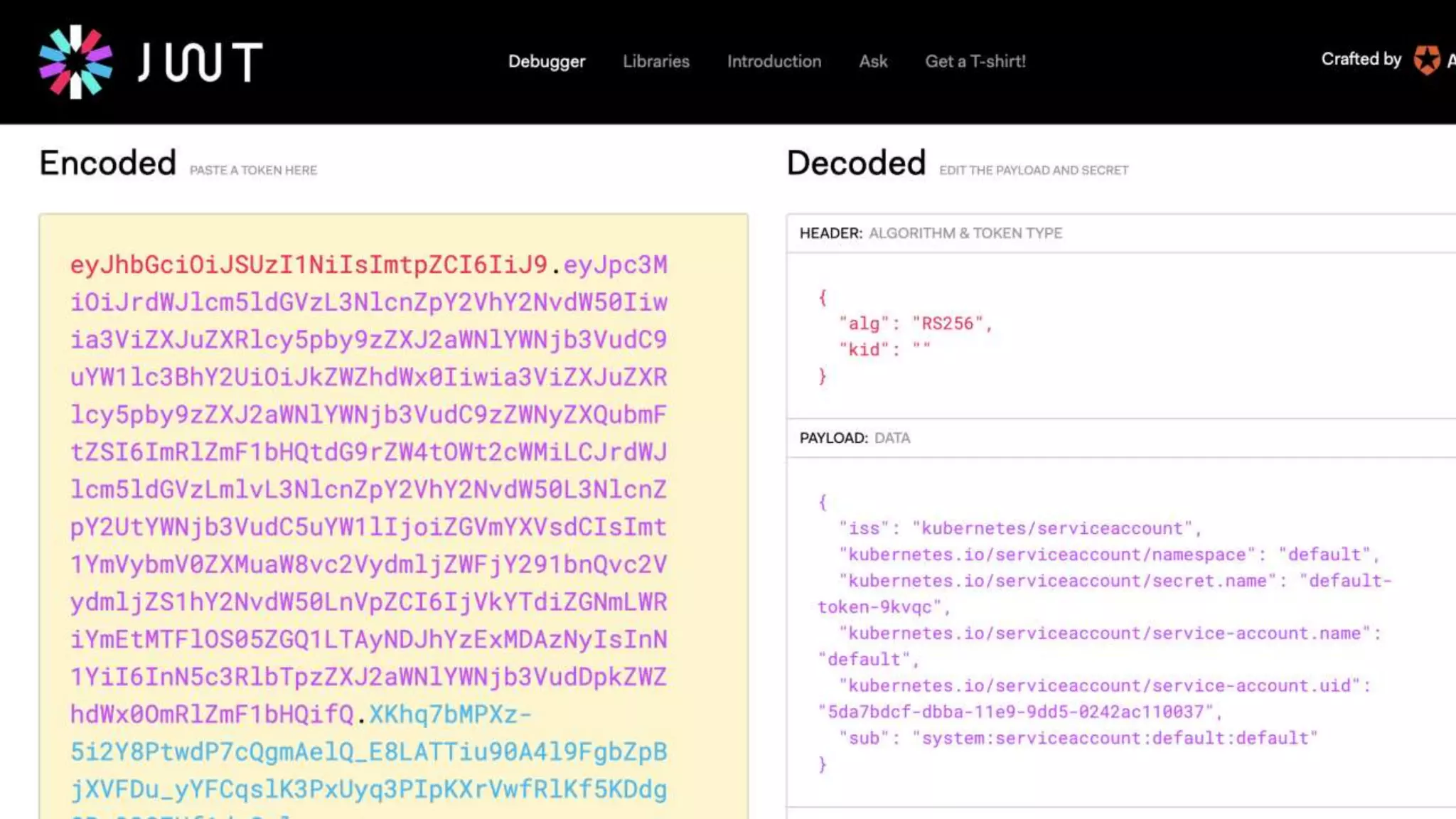Click the PAYLOAD: DATA section bar
Viewport: 1456px width, 819px height.
tap(855, 438)
